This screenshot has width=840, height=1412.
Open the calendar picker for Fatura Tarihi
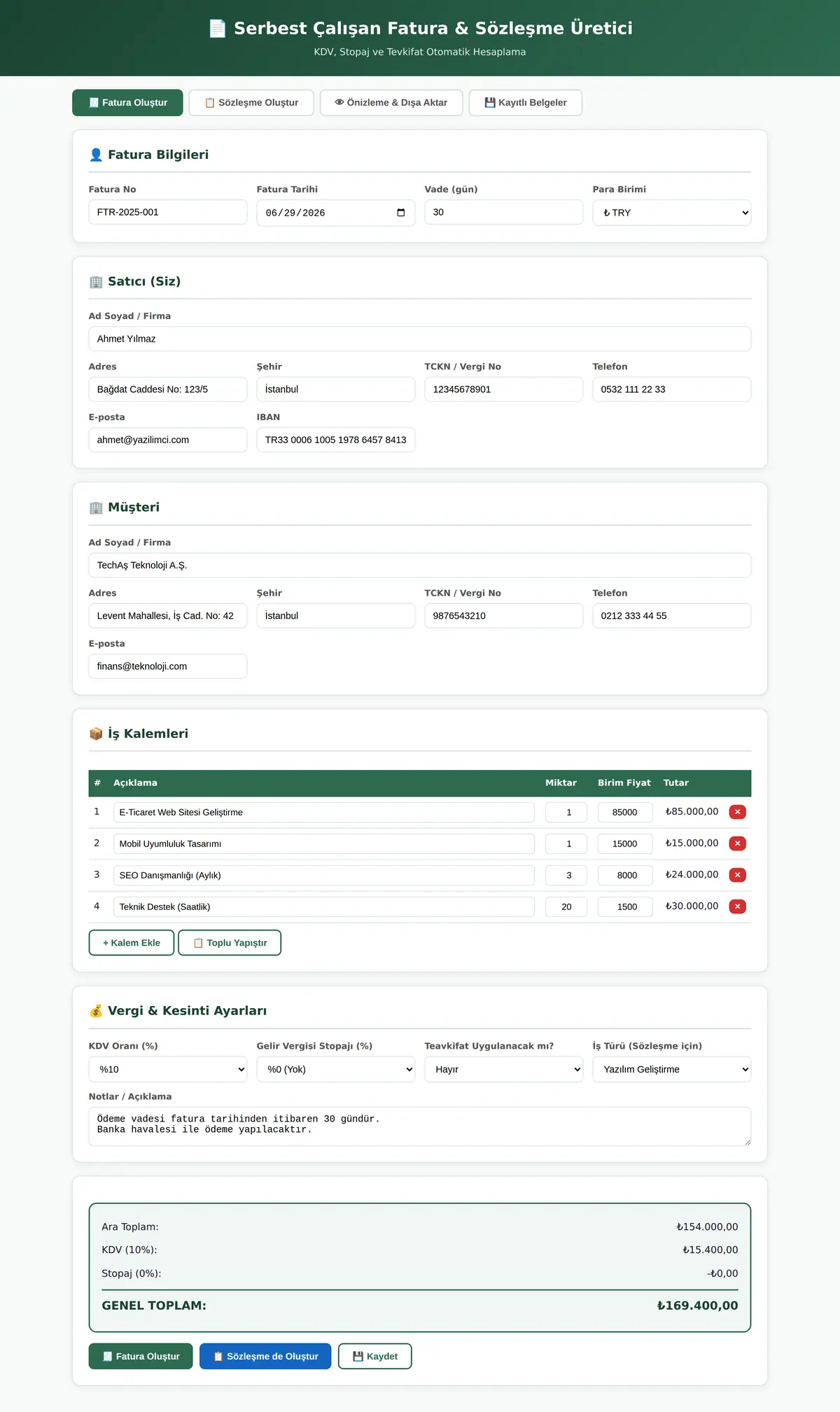401,213
